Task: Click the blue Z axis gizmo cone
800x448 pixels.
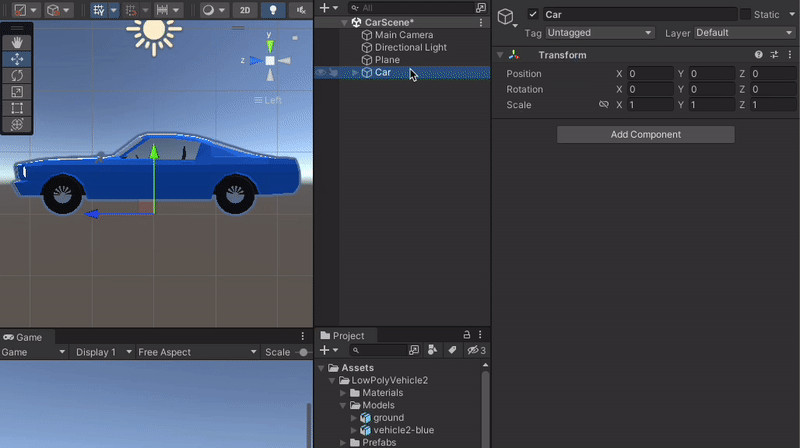Action: tap(256, 61)
